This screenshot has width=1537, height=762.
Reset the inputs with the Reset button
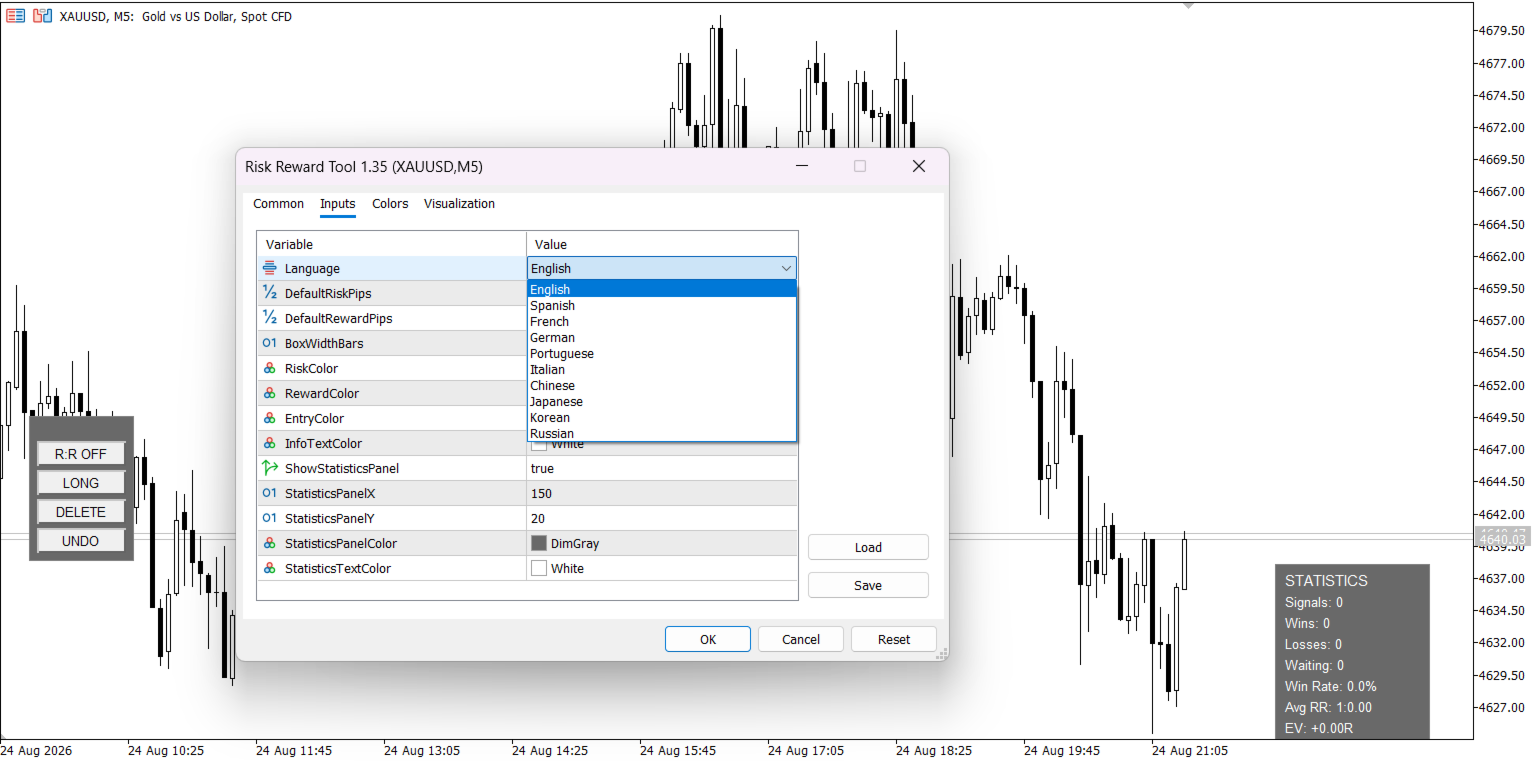coord(894,639)
